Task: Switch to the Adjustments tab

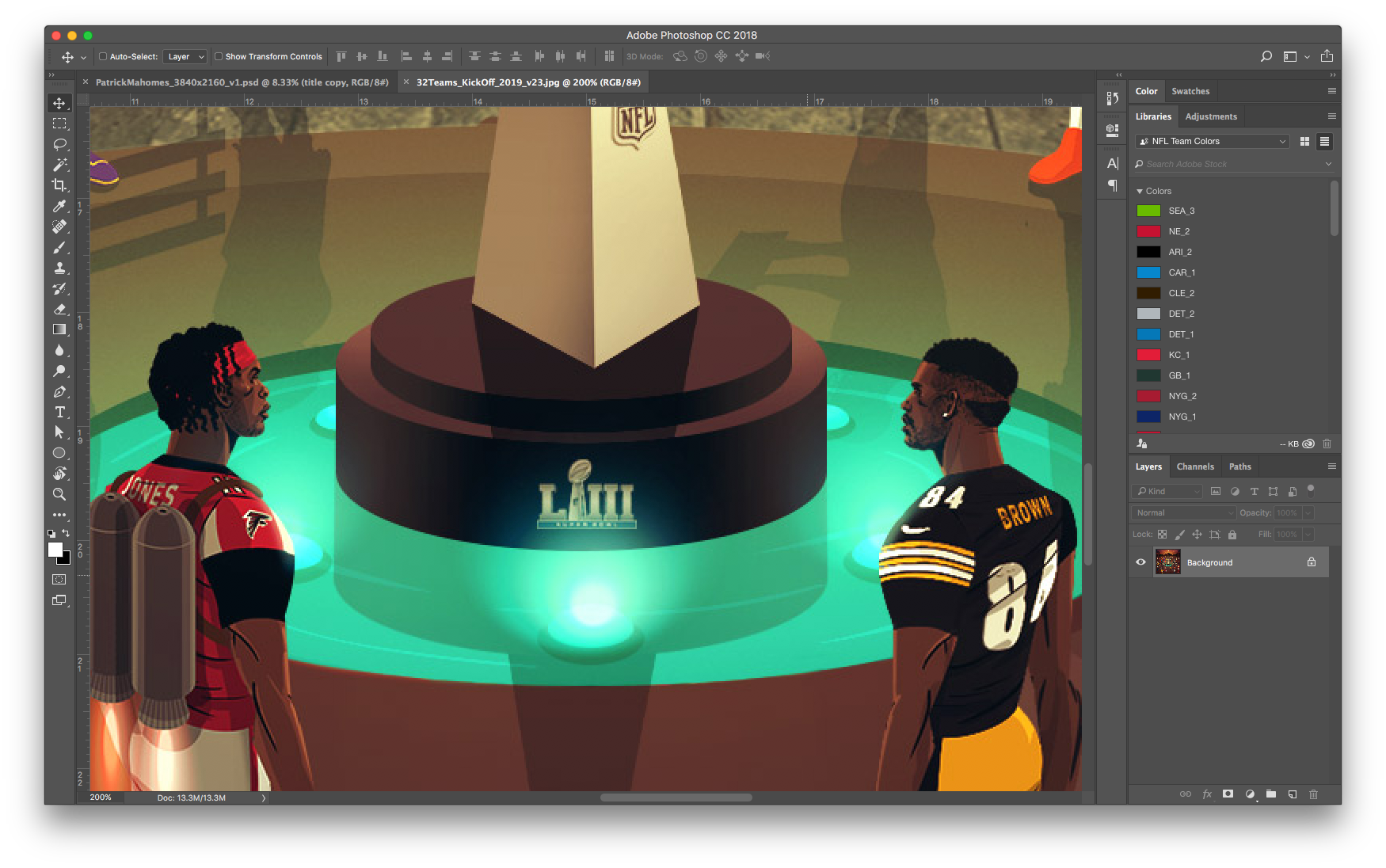Action: [x=1211, y=116]
